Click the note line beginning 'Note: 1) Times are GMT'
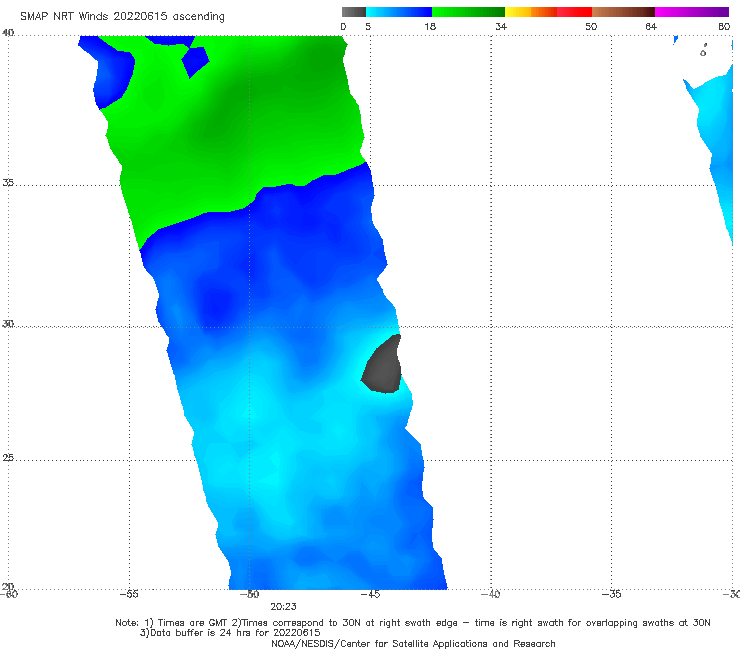The width and height of the screenshot is (740, 650). [412, 623]
